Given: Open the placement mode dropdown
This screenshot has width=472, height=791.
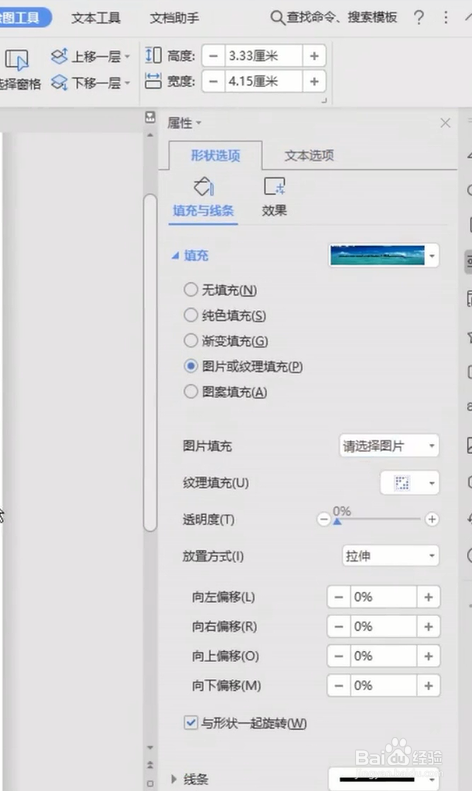Looking at the screenshot, I should [390, 556].
